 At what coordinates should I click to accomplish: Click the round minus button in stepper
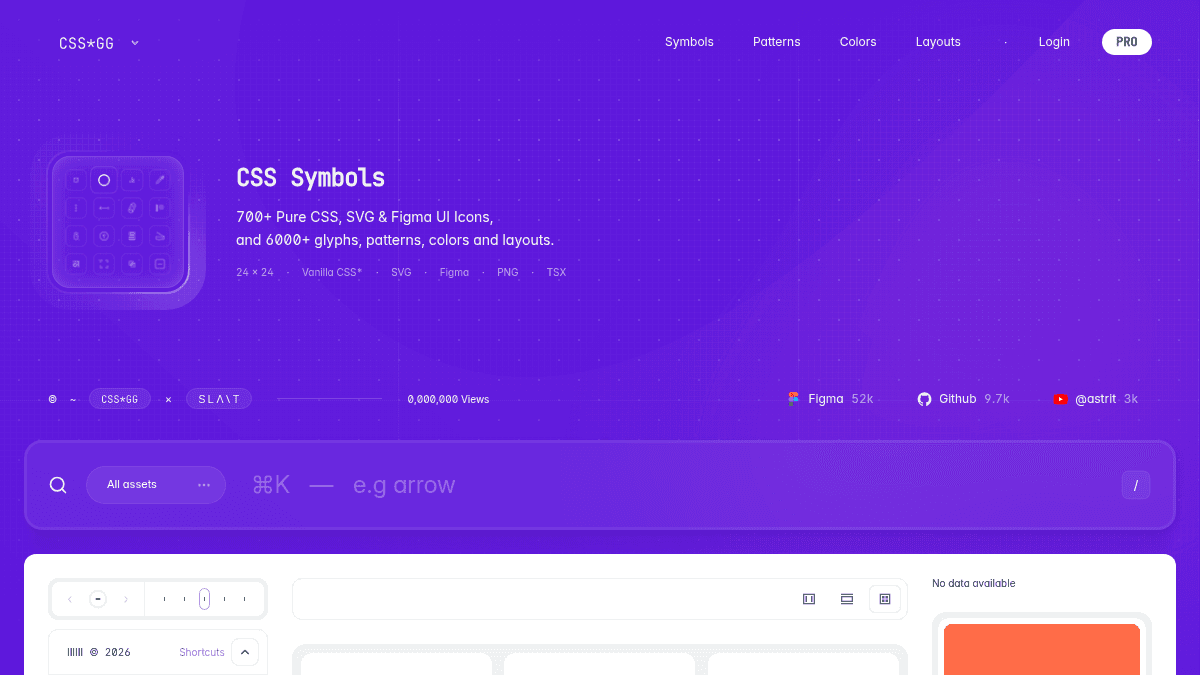(98, 599)
